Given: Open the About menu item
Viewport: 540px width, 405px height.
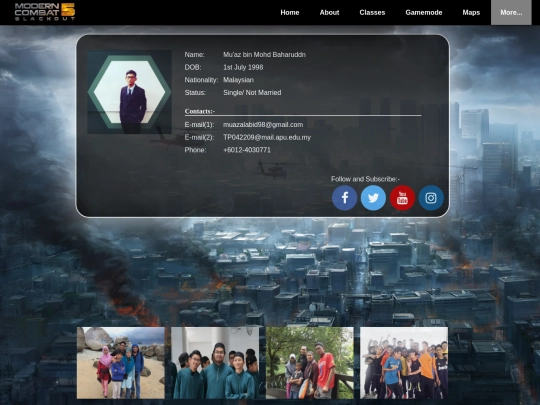Looking at the screenshot, I should click(329, 12).
